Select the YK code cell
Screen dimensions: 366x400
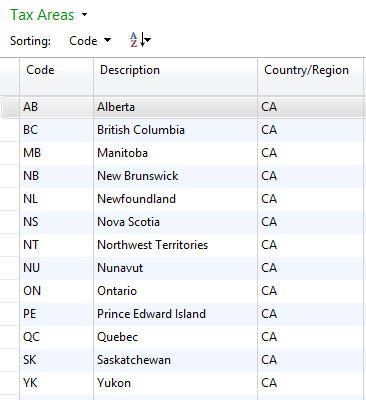click(x=57, y=383)
